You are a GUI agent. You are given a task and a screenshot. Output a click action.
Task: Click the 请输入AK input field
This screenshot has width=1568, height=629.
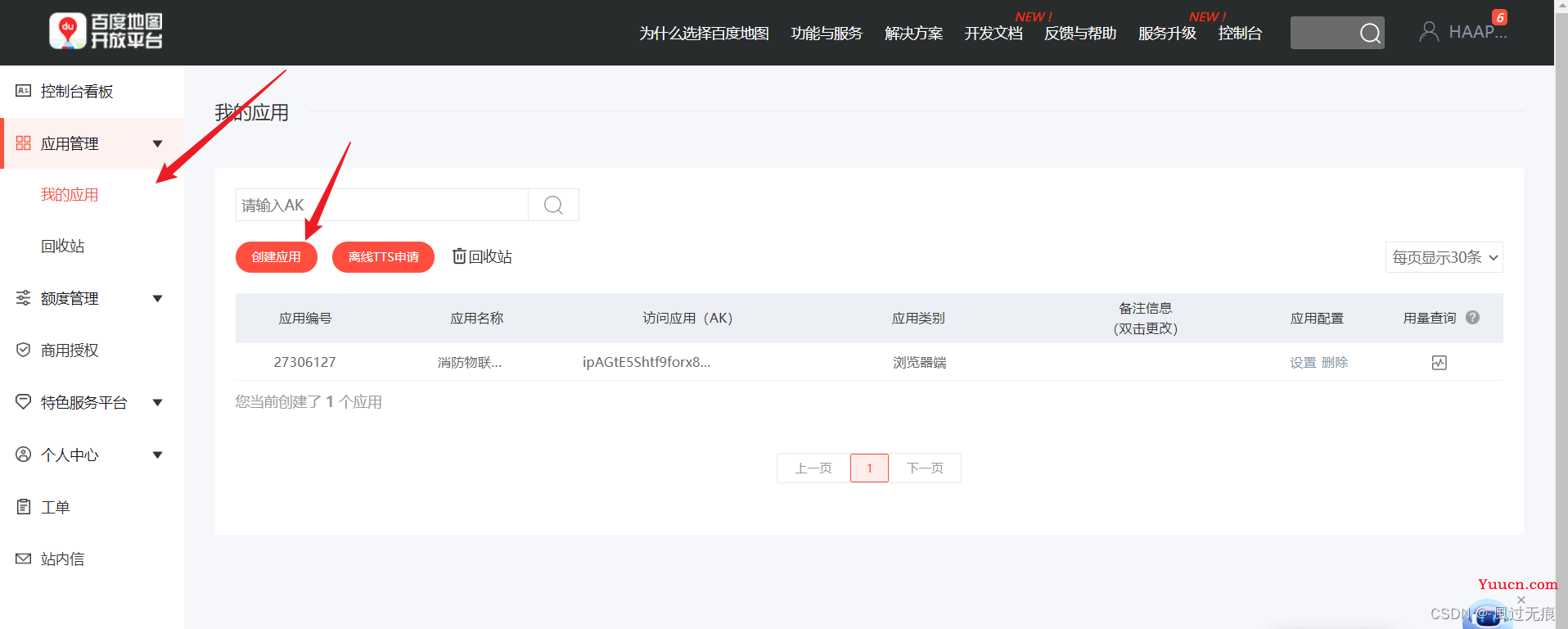click(382, 205)
